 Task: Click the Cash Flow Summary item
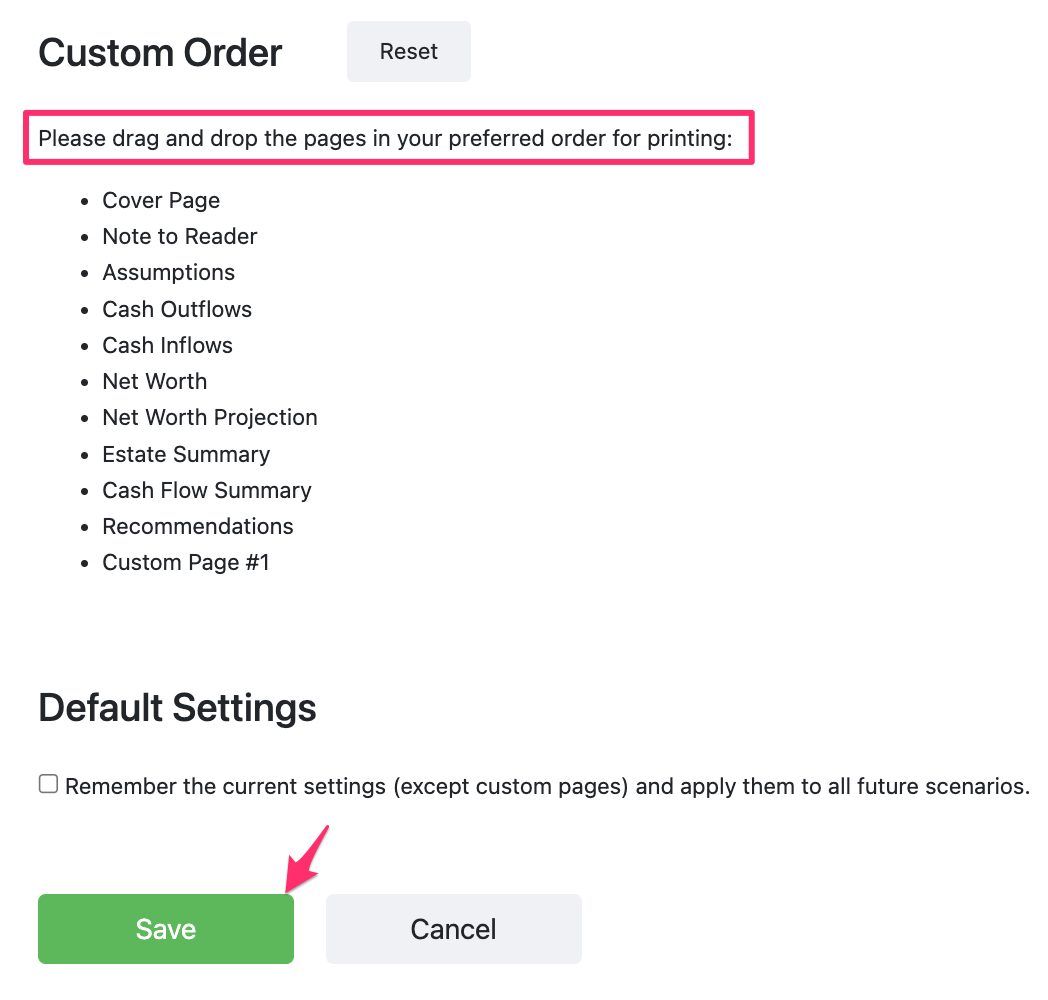(207, 491)
